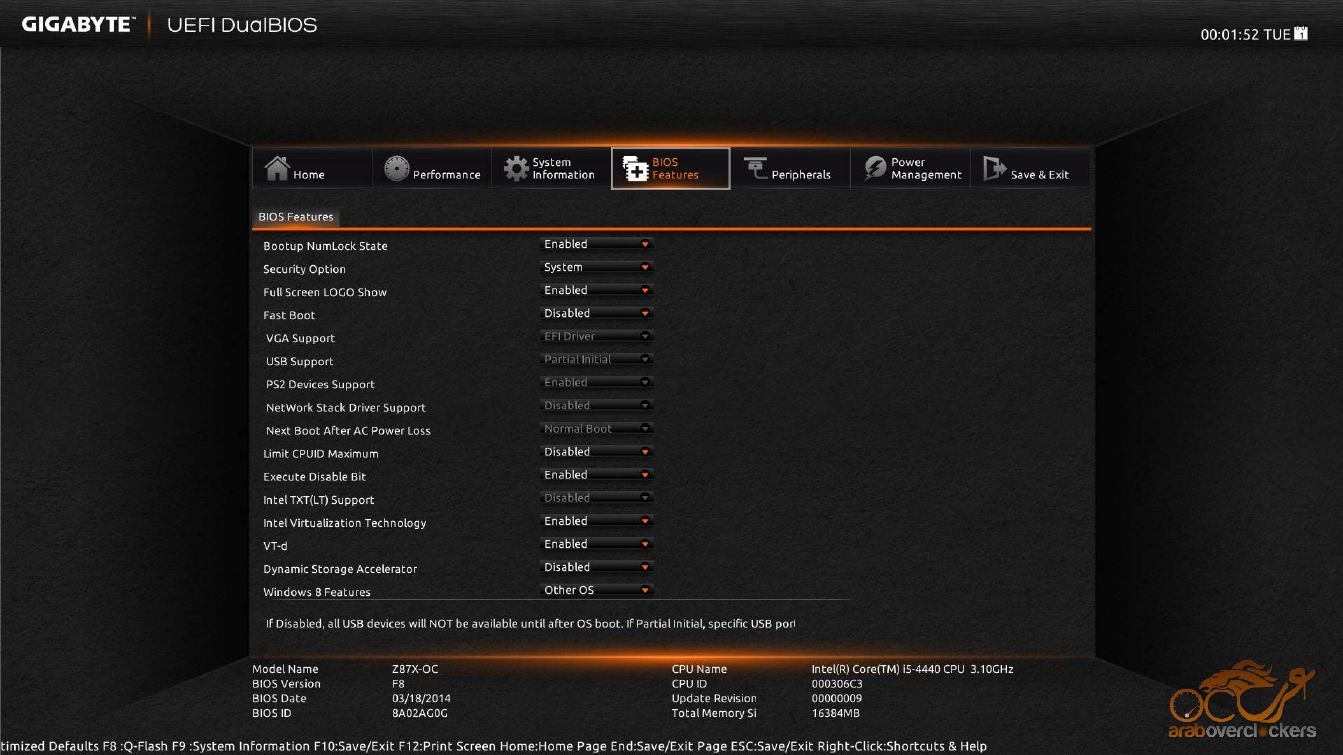The image size is (1343, 755).
Task: Click the Peripherals plug icon
Action: [x=755, y=169]
